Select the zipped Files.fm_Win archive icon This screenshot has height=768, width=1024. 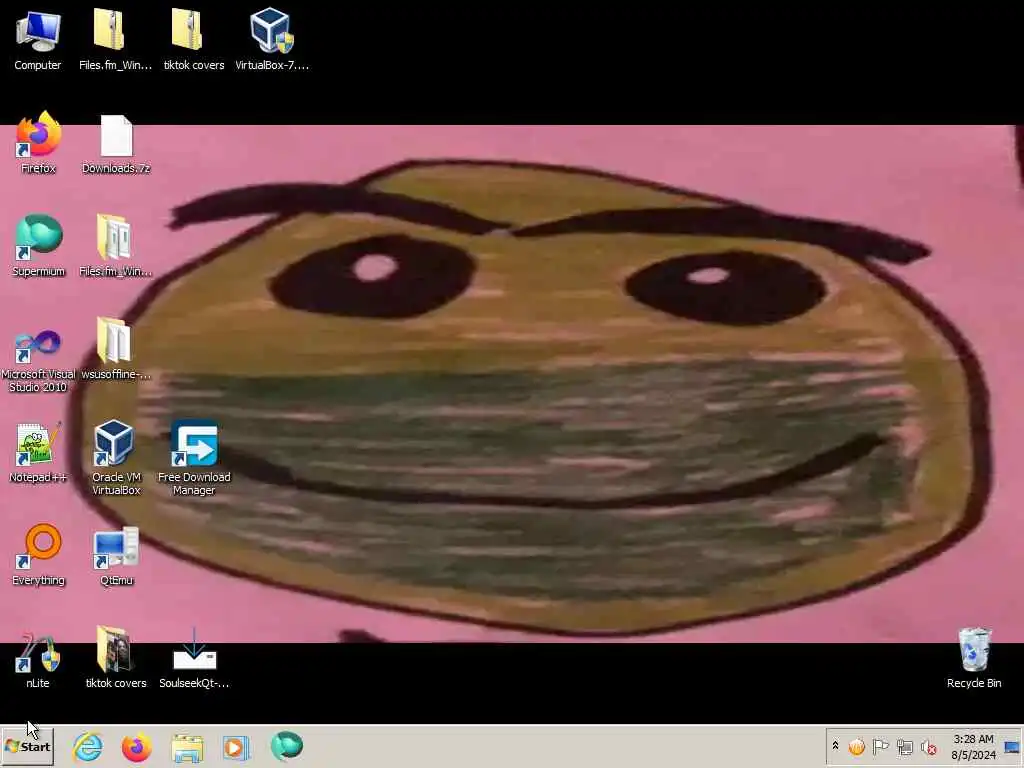[x=116, y=40]
